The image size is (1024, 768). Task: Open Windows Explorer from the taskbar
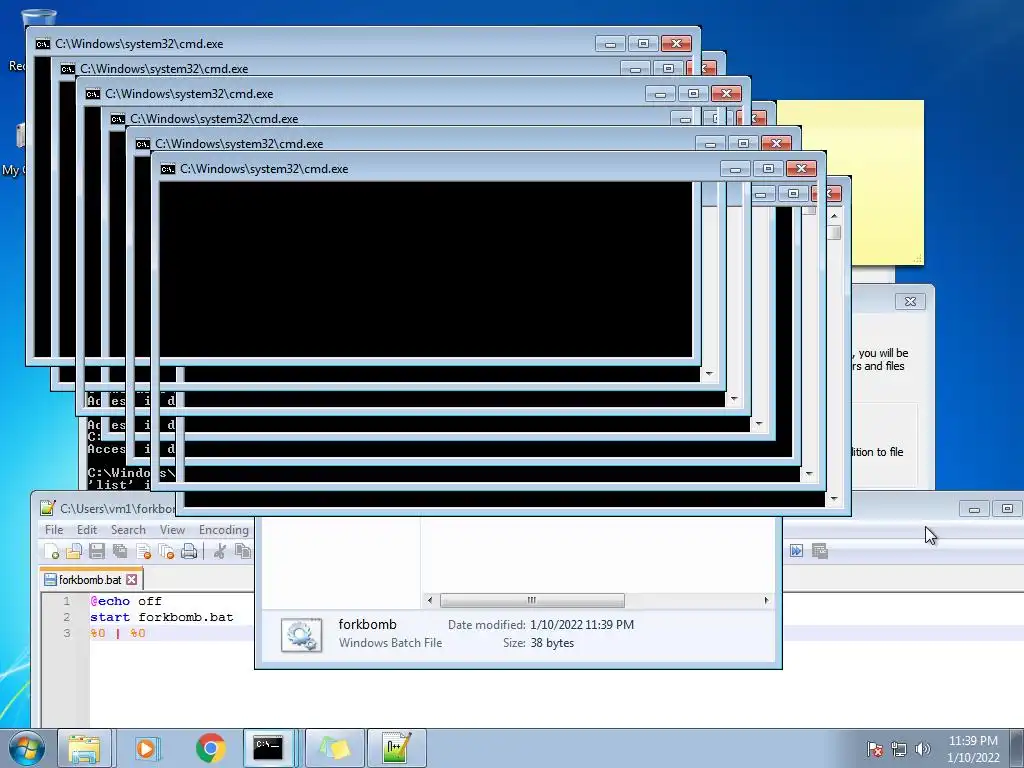pyautogui.click(x=85, y=748)
